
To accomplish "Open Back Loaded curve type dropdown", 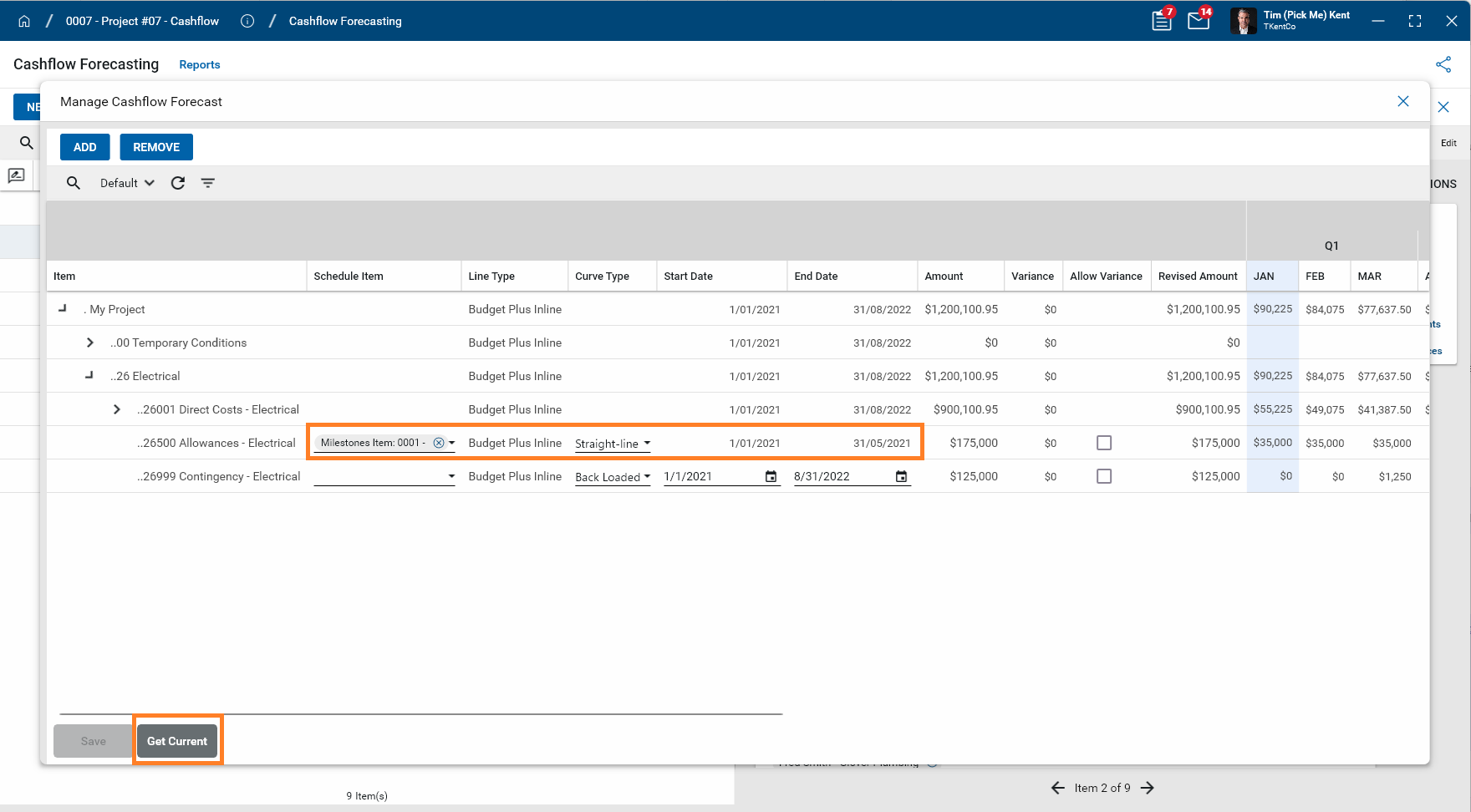I will pos(613,477).
